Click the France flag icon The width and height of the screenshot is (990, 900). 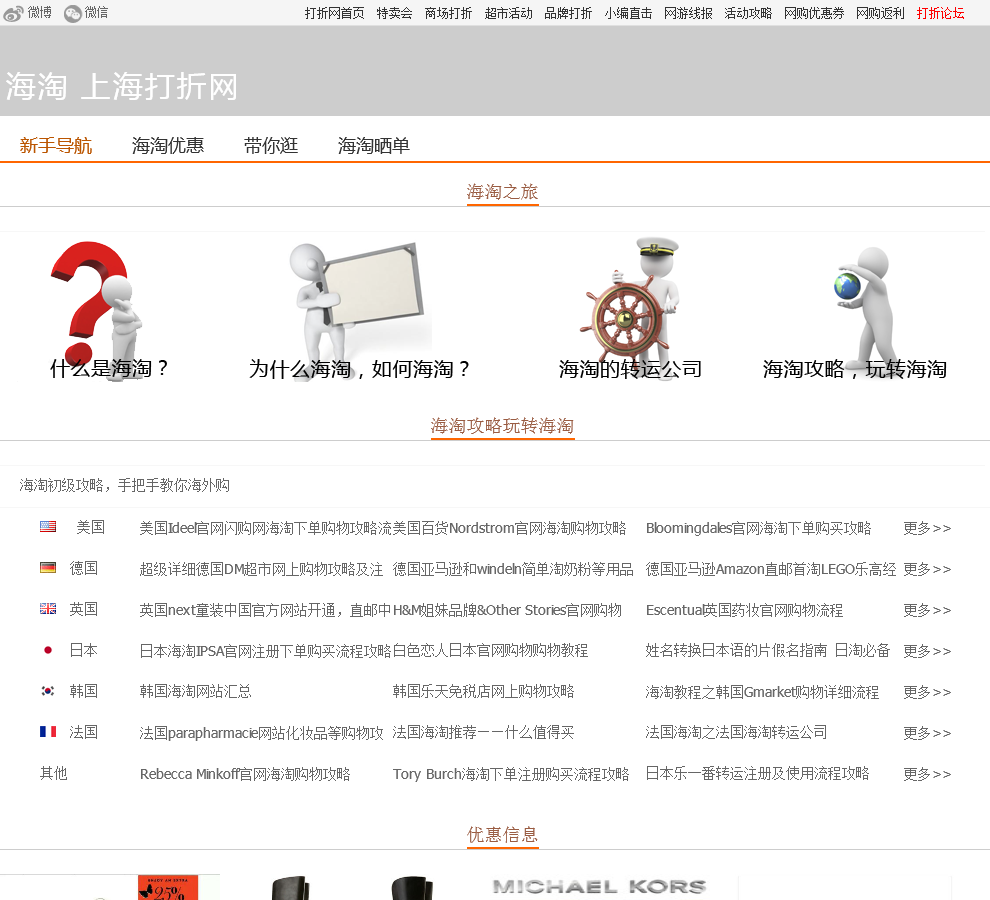click(48, 731)
